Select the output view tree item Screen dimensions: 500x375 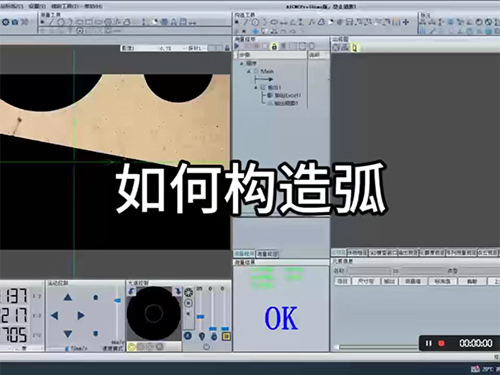(x=283, y=103)
